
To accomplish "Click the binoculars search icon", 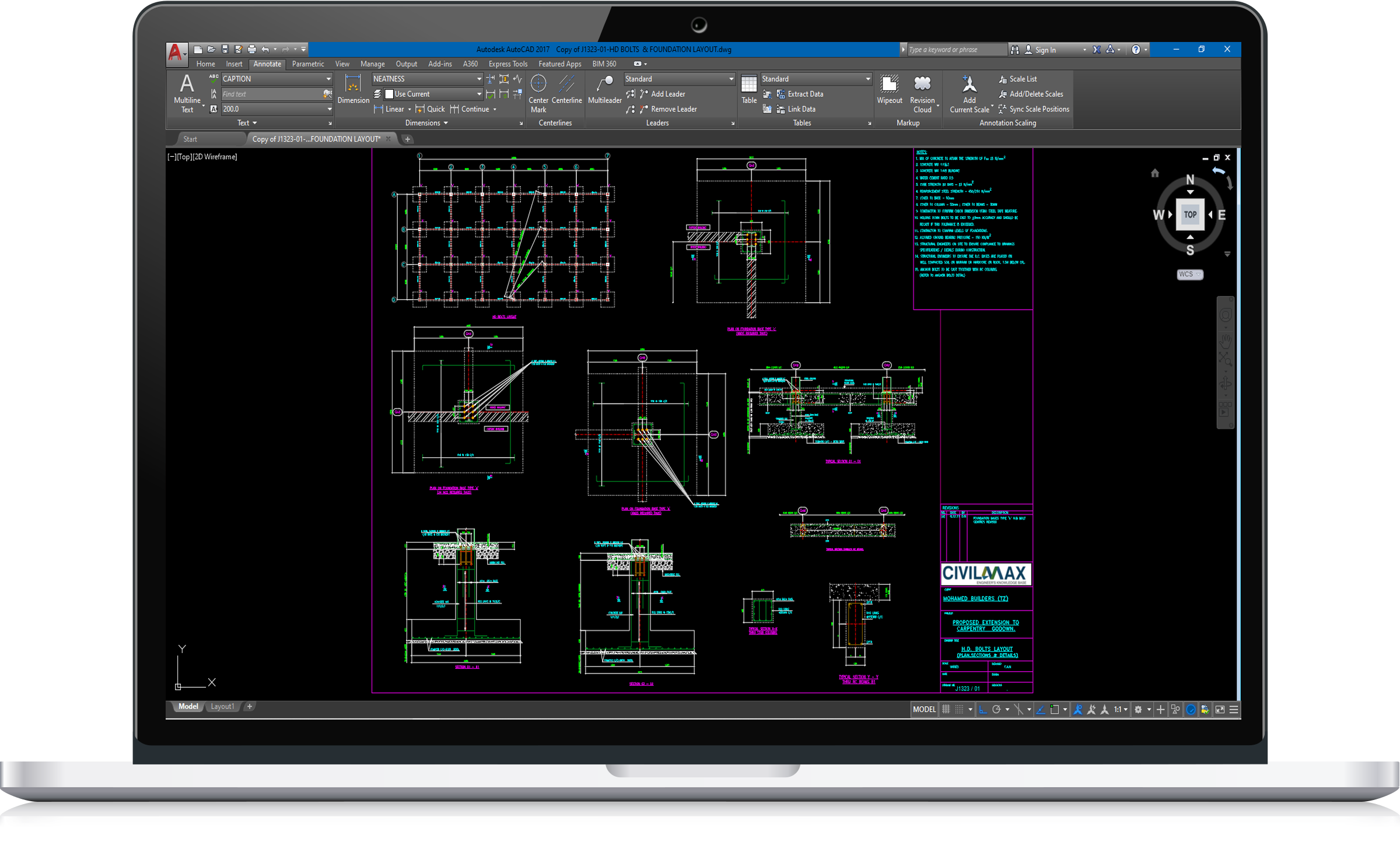I will point(1015,50).
